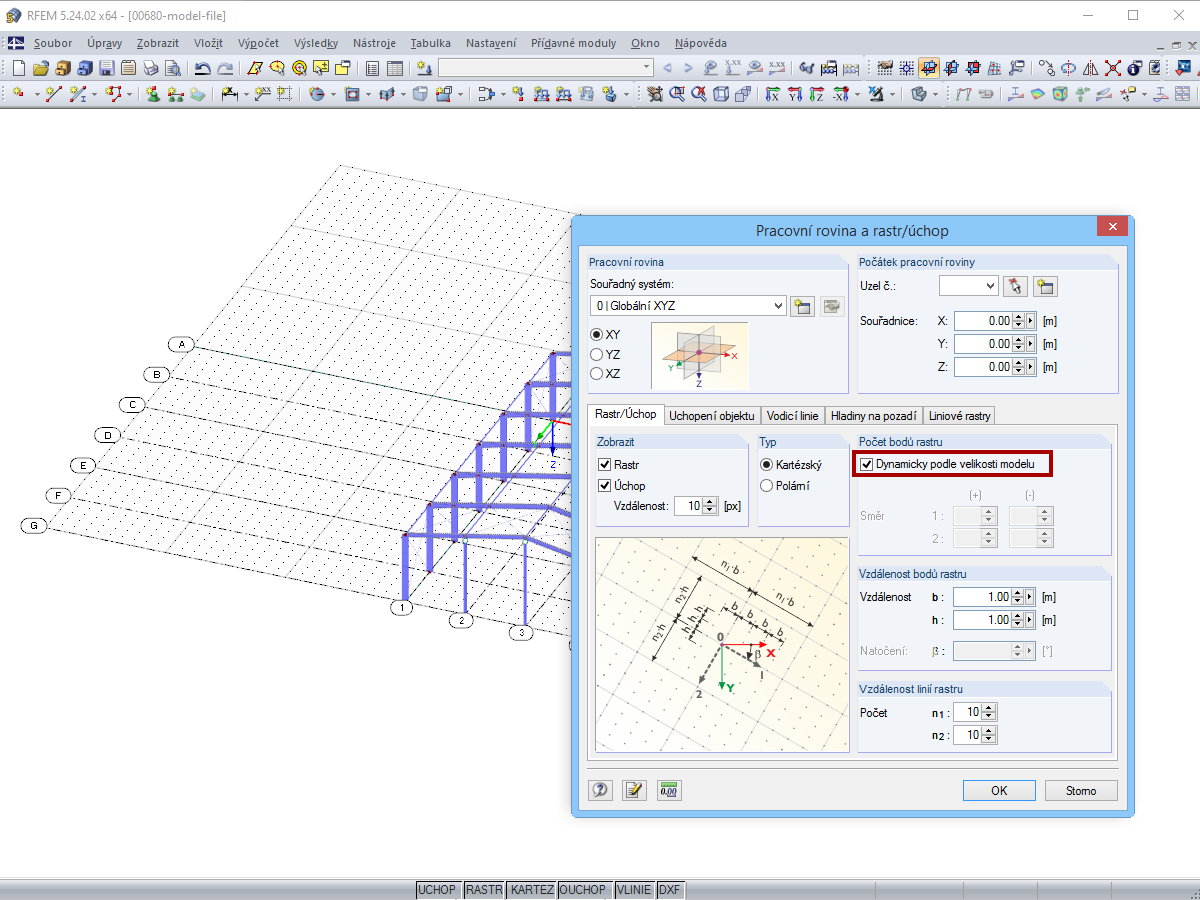Choose Kartézský grid type
1200x900 pixels.
click(x=767, y=465)
